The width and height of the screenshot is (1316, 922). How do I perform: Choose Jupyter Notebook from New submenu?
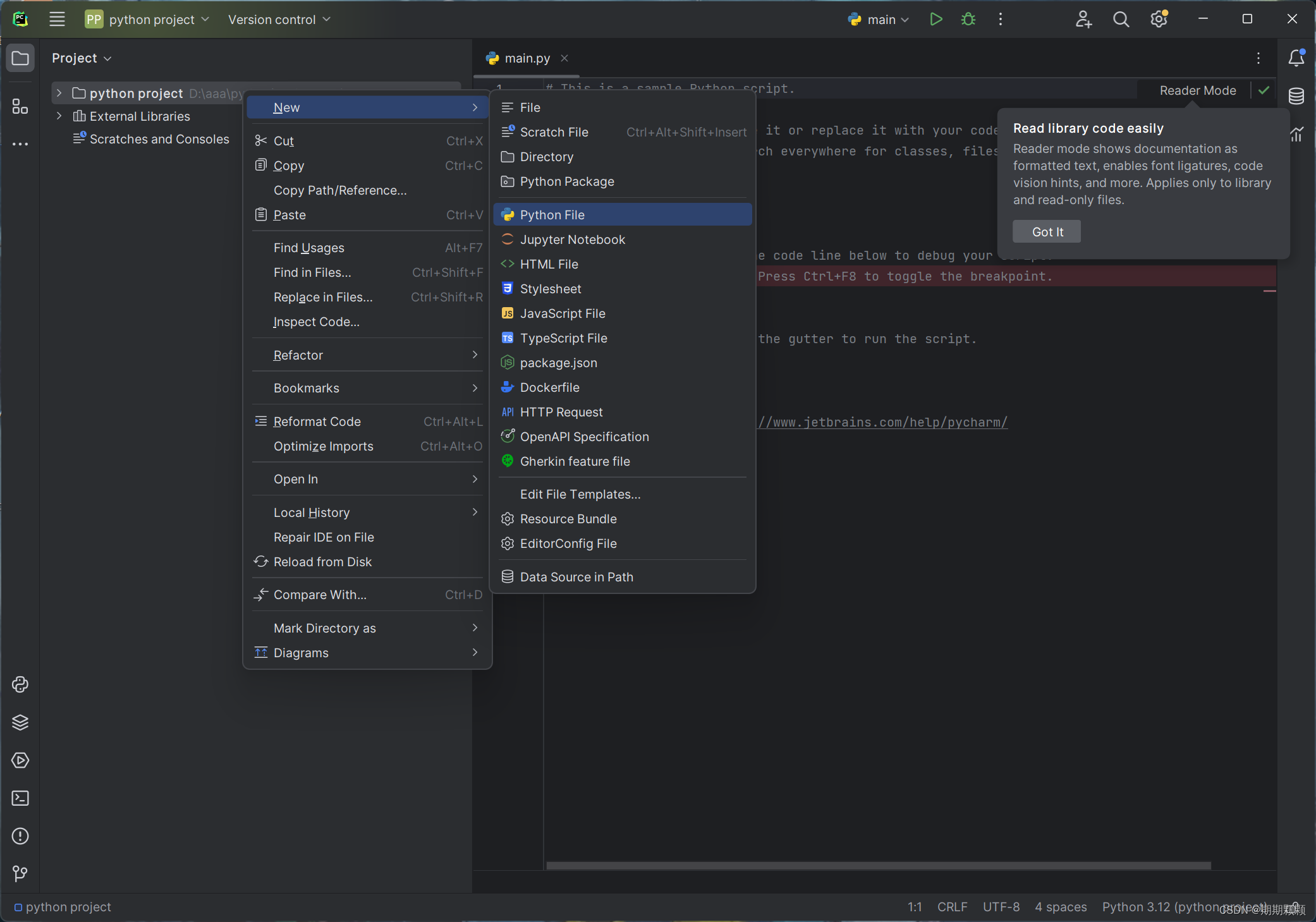[623, 240]
